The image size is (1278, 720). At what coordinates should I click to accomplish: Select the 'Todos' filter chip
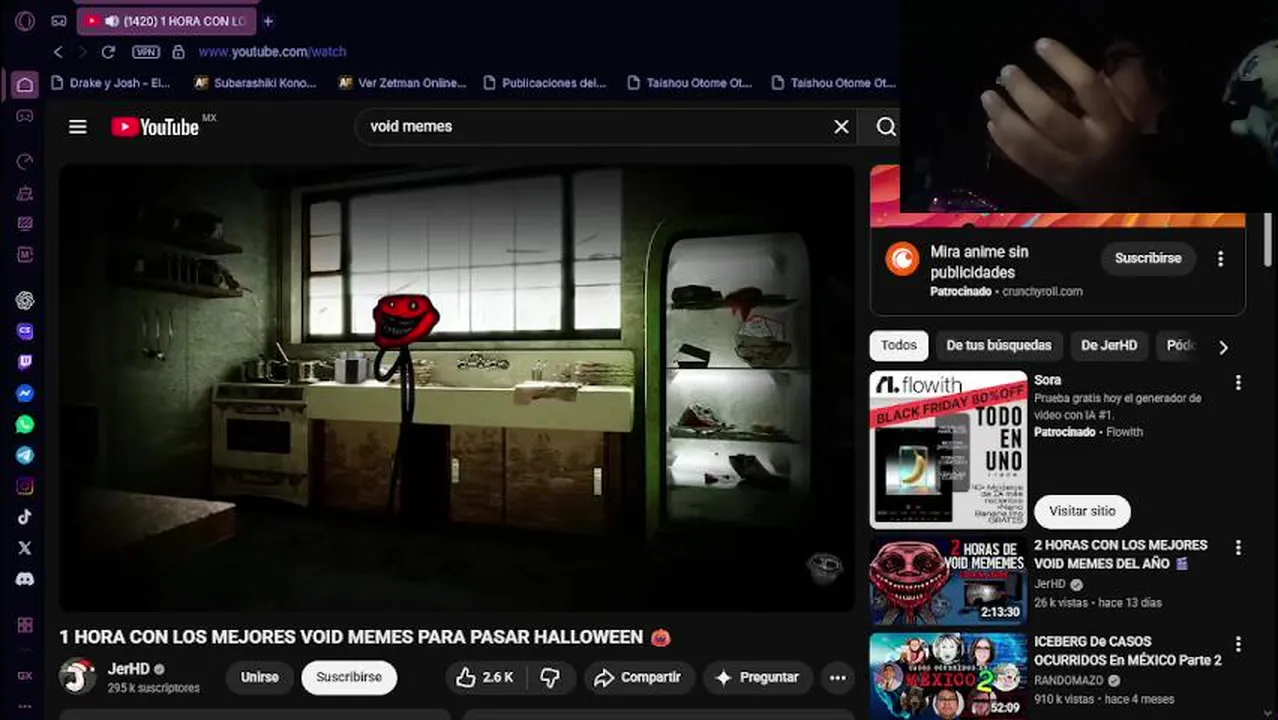(899, 346)
